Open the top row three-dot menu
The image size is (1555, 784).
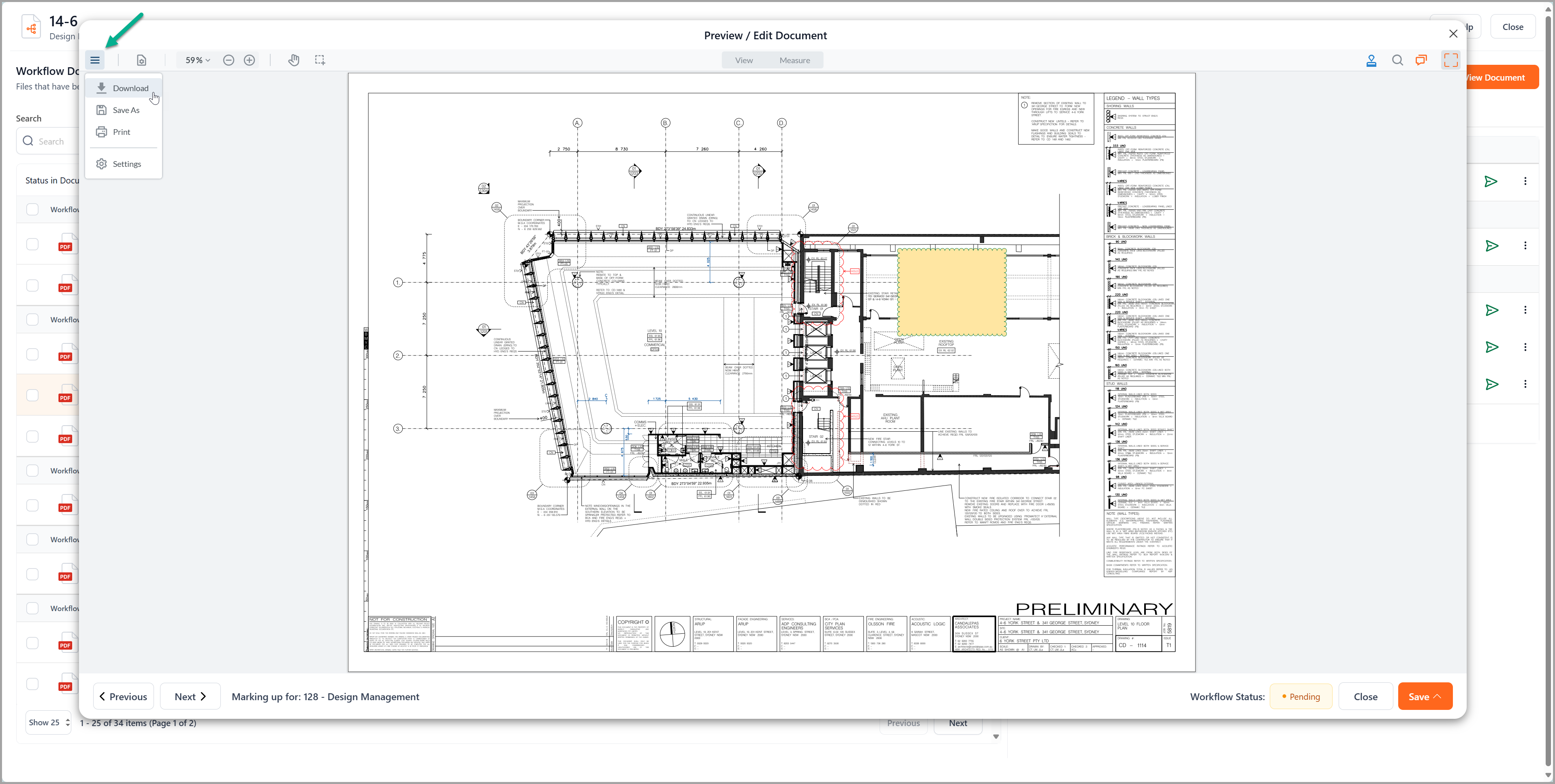coord(1525,181)
